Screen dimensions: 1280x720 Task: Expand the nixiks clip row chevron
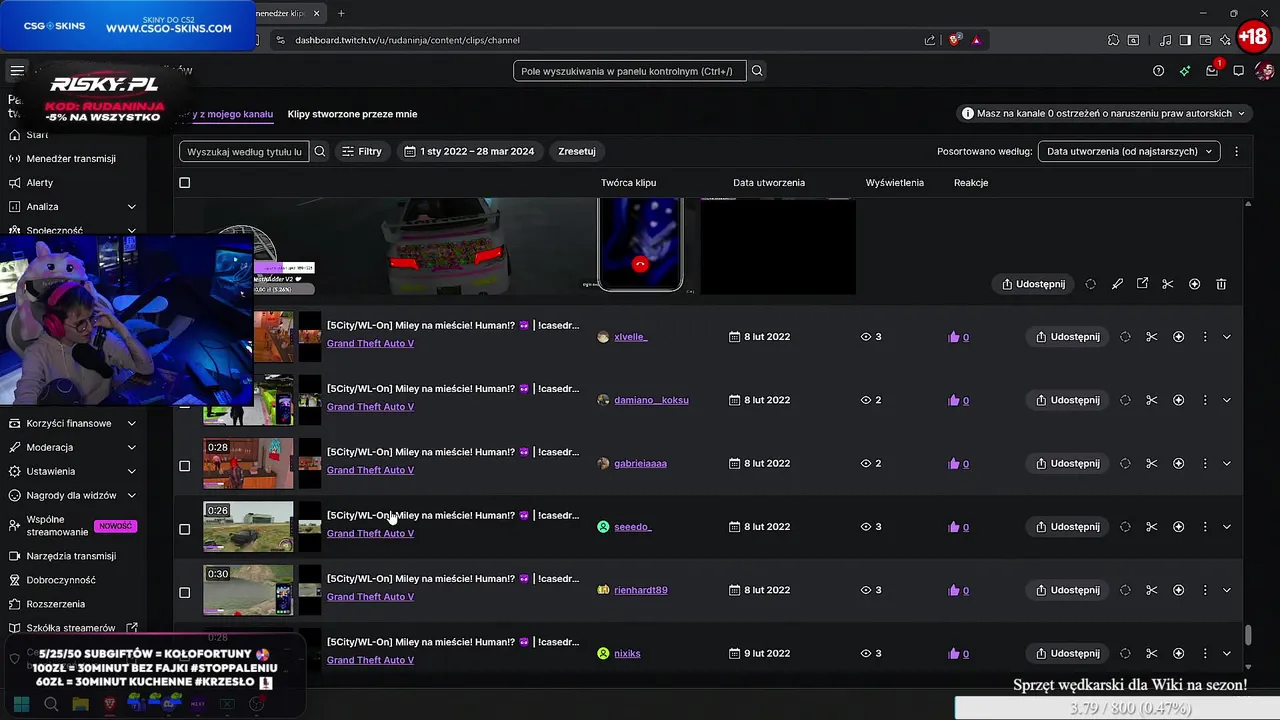coord(1227,653)
